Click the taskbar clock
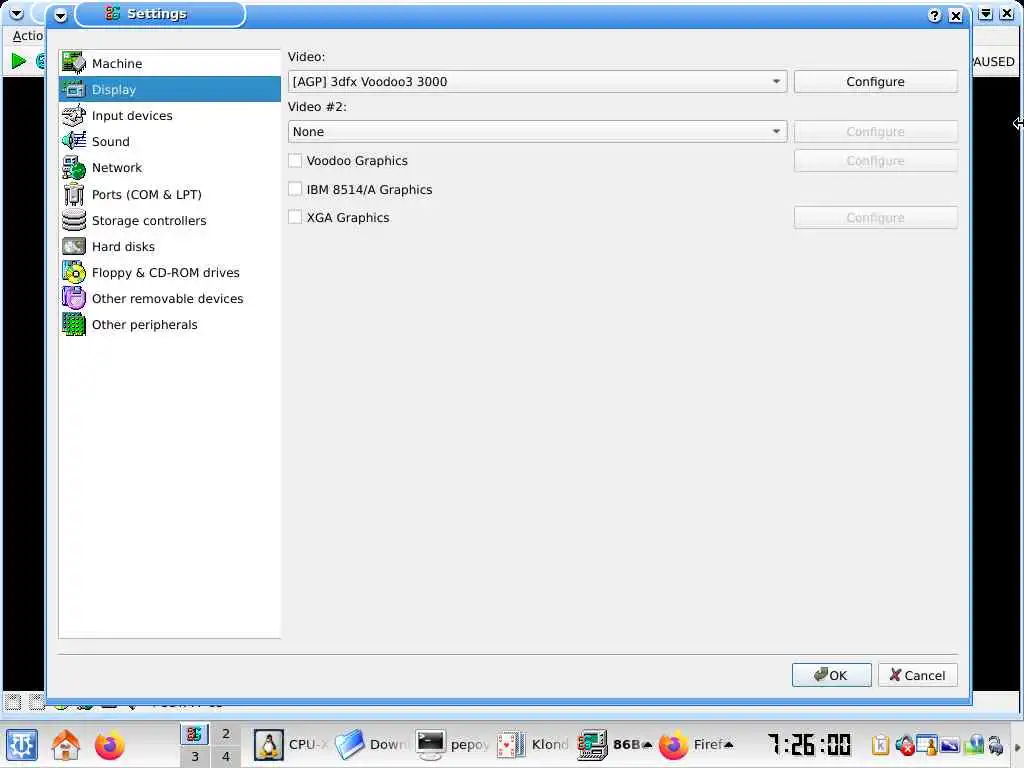 tap(809, 744)
